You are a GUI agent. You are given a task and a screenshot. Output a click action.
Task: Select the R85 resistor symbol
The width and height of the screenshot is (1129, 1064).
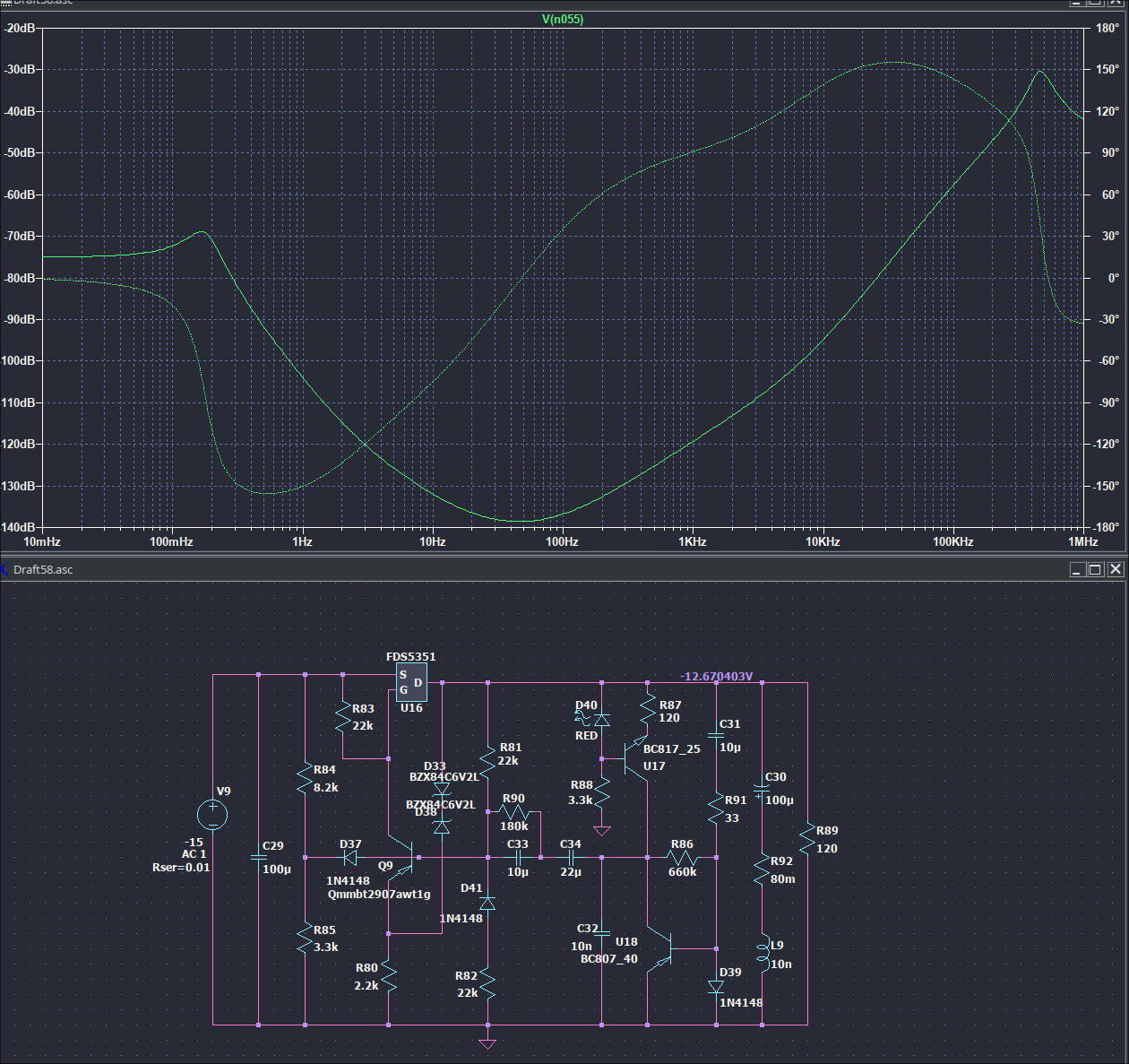(306, 939)
